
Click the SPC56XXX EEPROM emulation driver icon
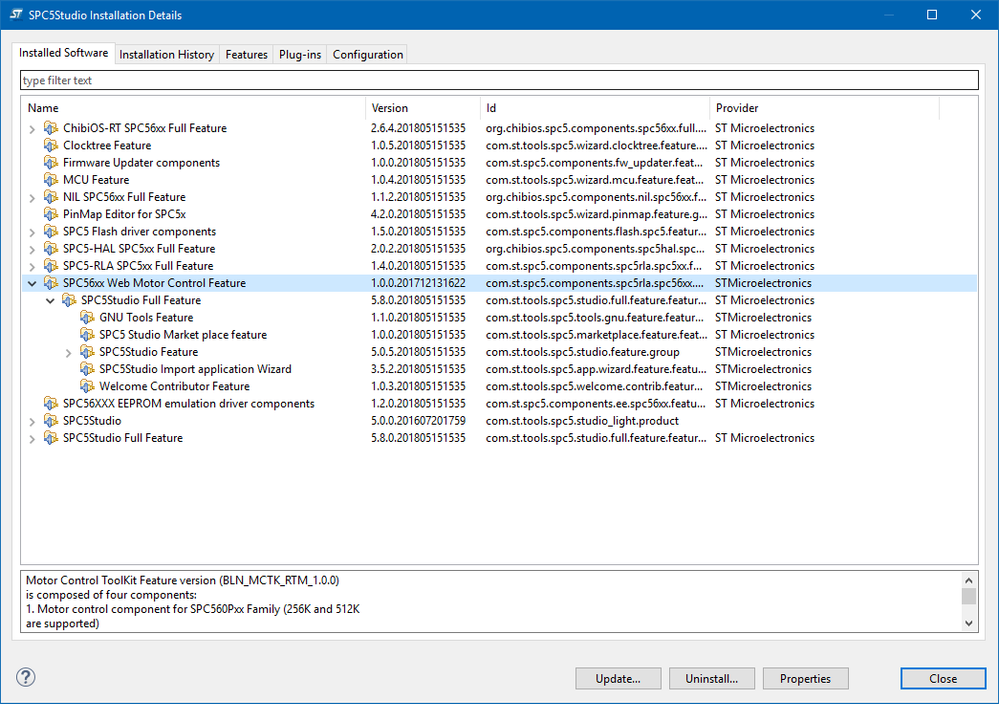click(50, 403)
